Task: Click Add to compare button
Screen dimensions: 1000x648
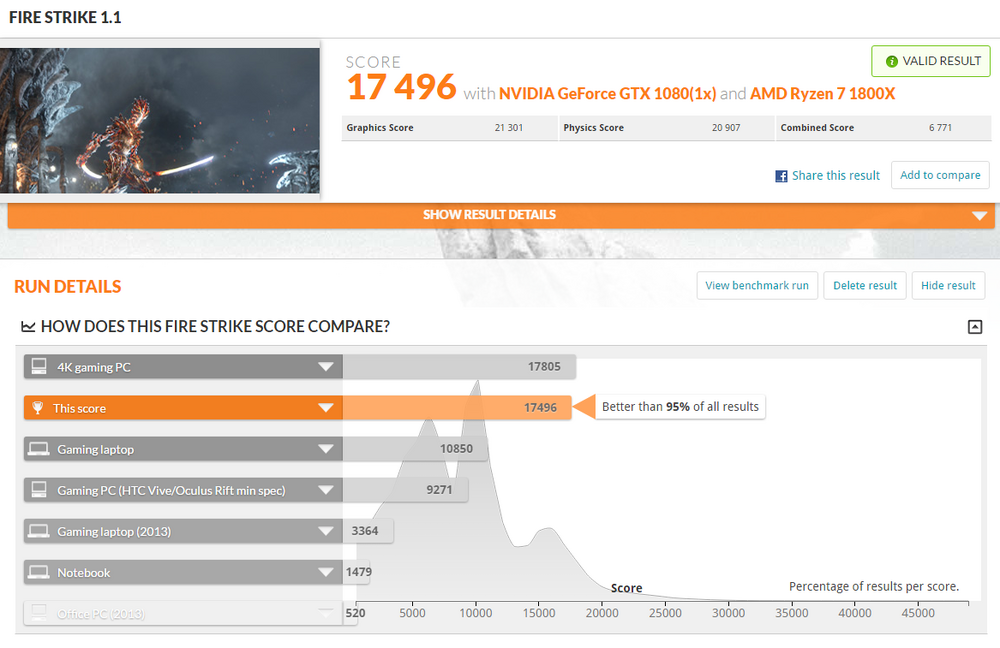Action: point(940,175)
